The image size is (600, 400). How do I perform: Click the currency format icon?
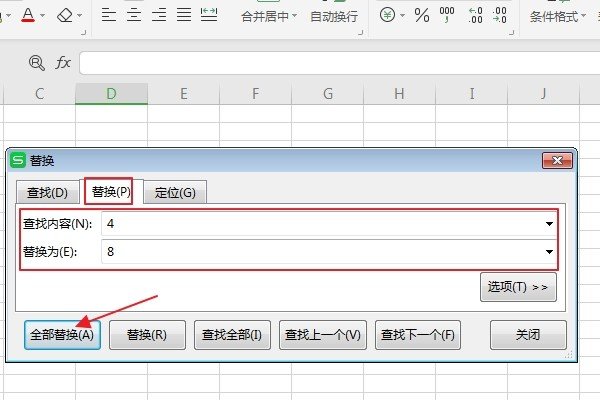[387, 15]
